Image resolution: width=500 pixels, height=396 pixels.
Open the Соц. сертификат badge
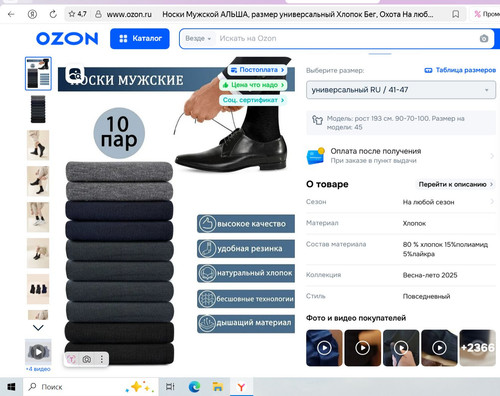tap(253, 100)
